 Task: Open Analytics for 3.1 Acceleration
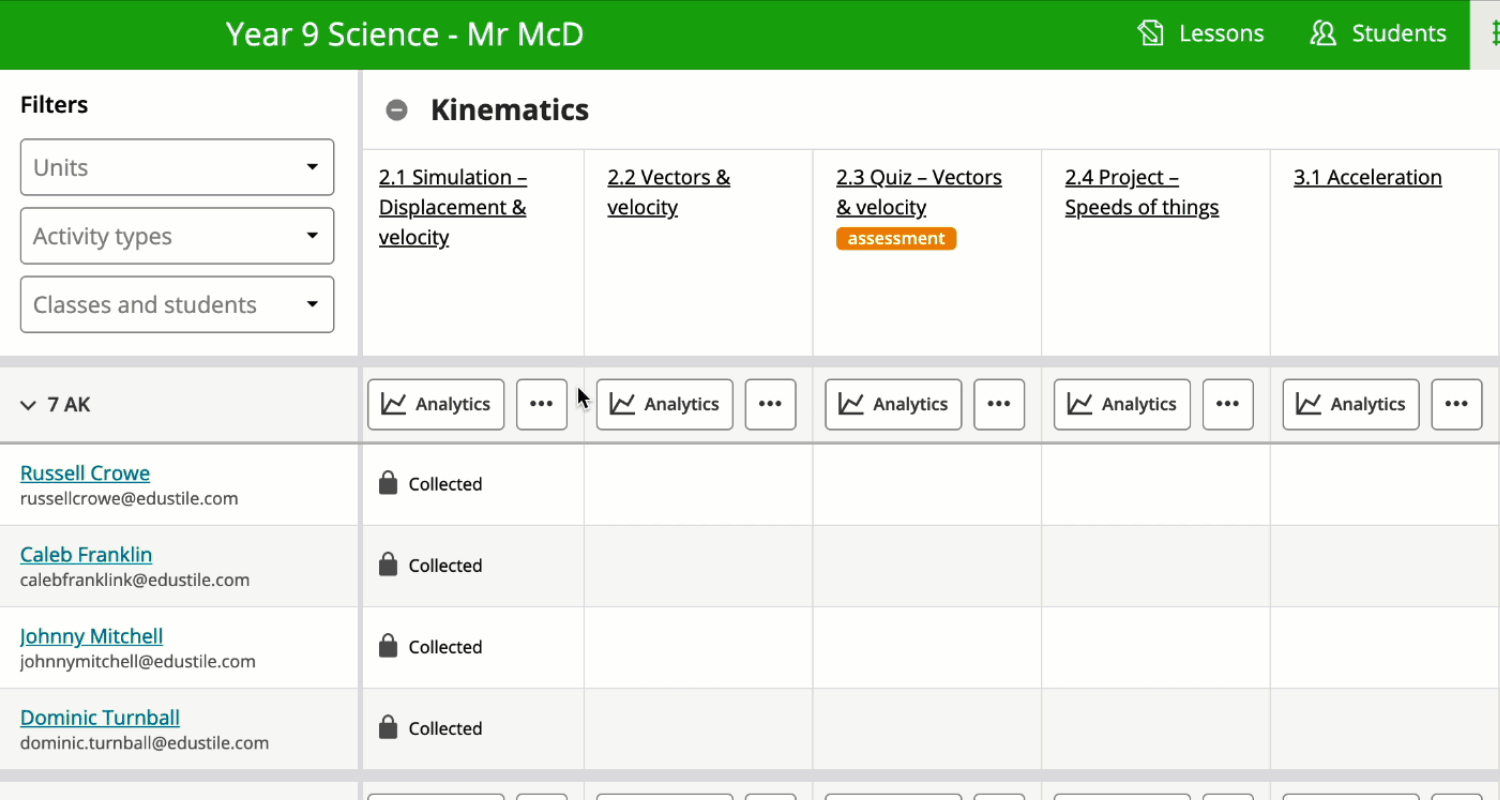[1352, 404]
